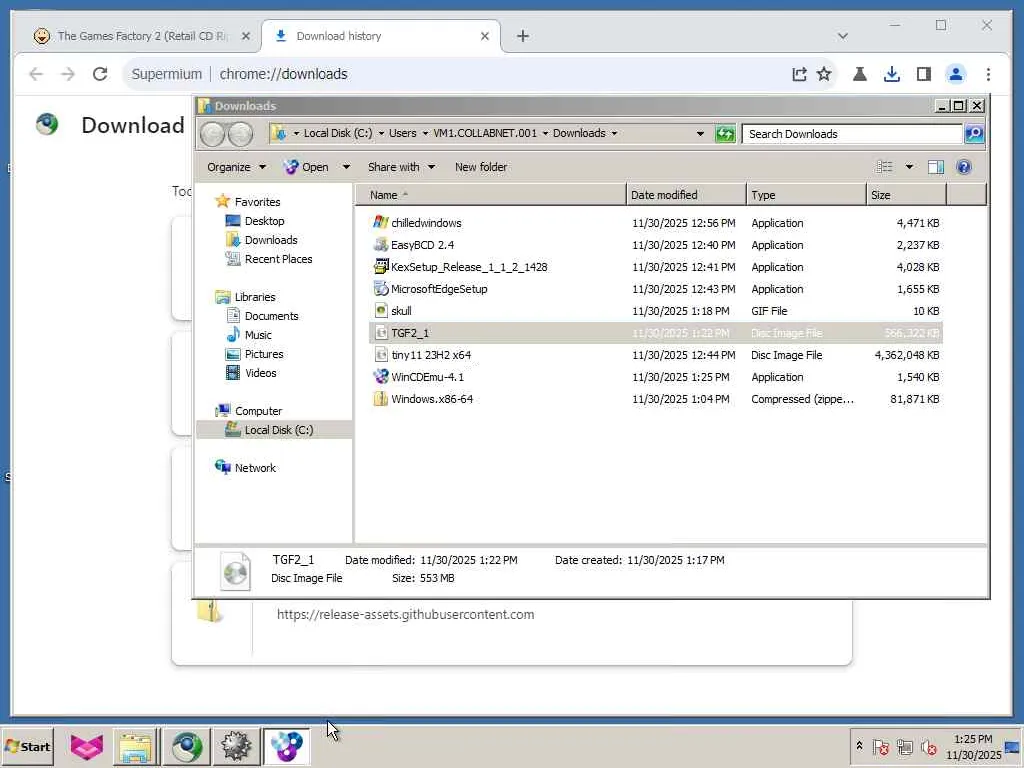
Task: Sort files by Type column
Action: pos(806,195)
